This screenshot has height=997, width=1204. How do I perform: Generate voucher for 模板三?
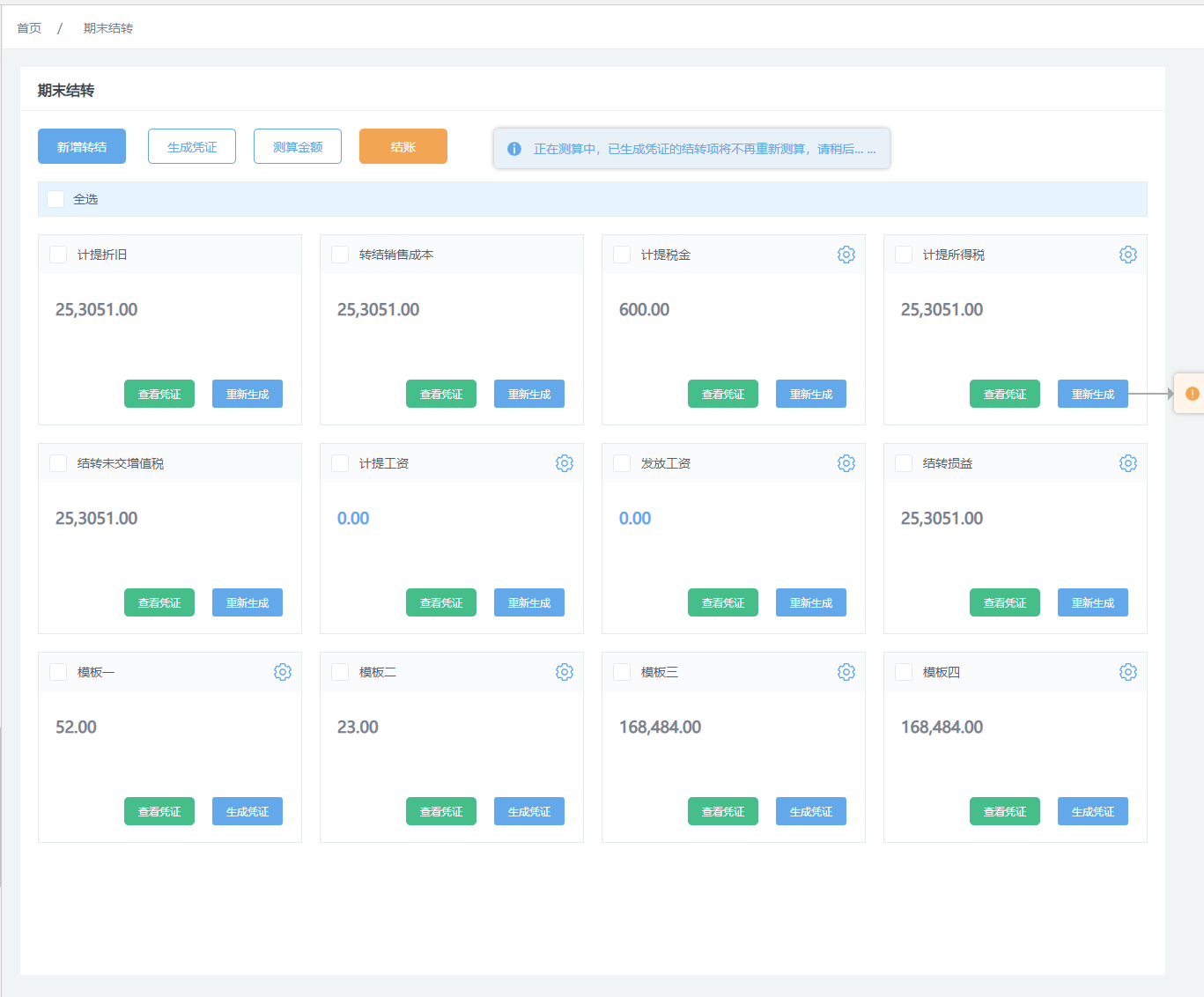pyautogui.click(x=811, y=811)
